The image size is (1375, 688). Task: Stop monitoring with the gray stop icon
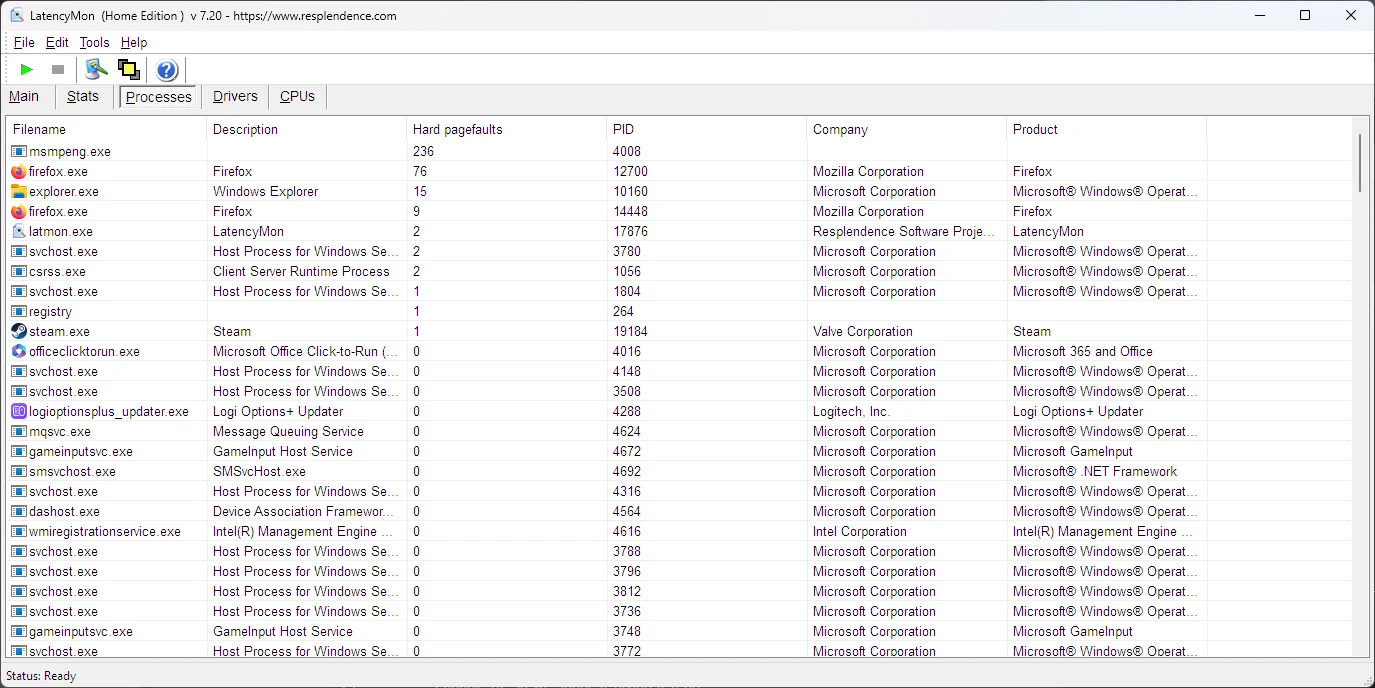[58, 70]
